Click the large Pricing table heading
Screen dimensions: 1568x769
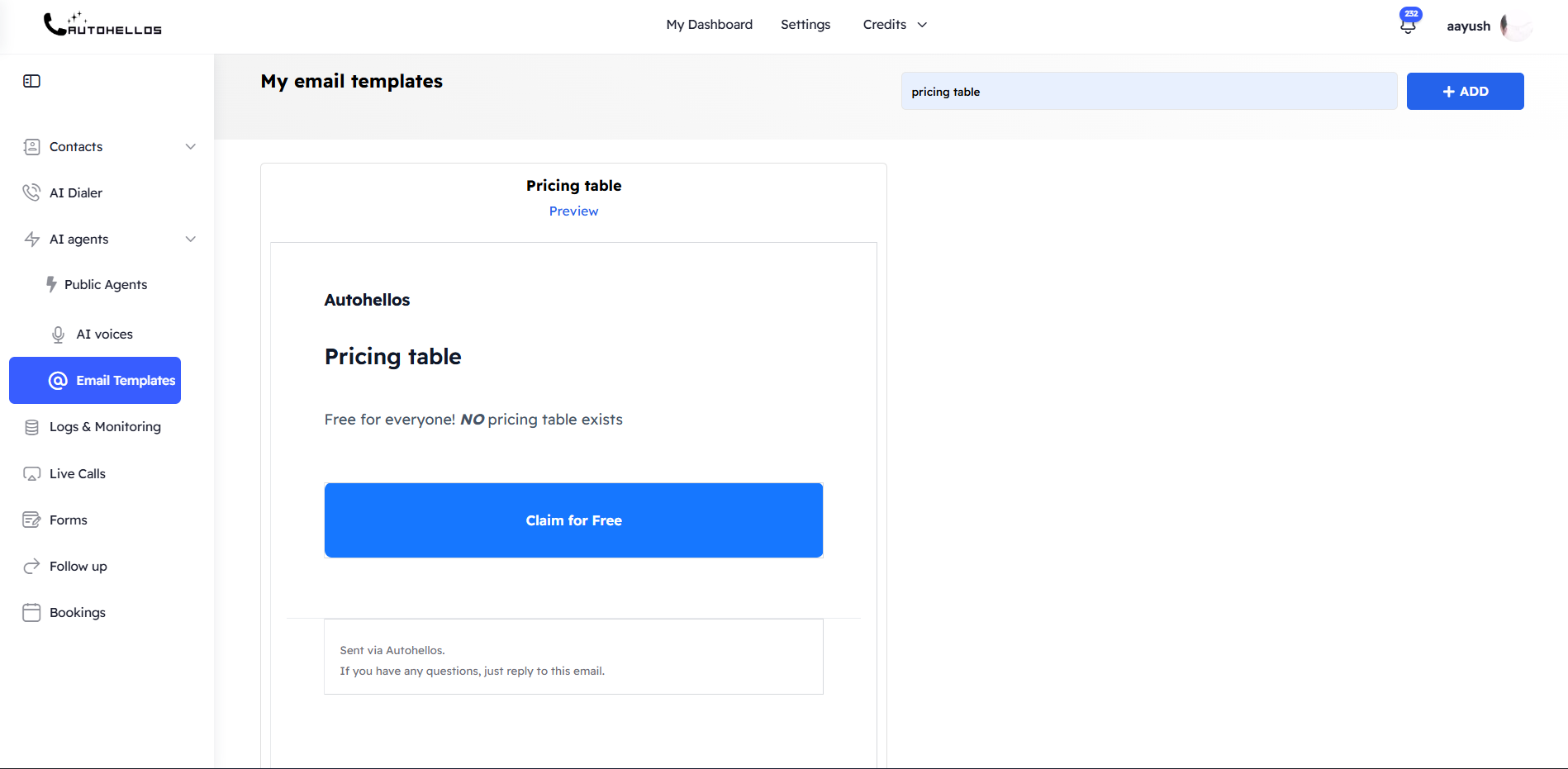(x=393, y=357)
